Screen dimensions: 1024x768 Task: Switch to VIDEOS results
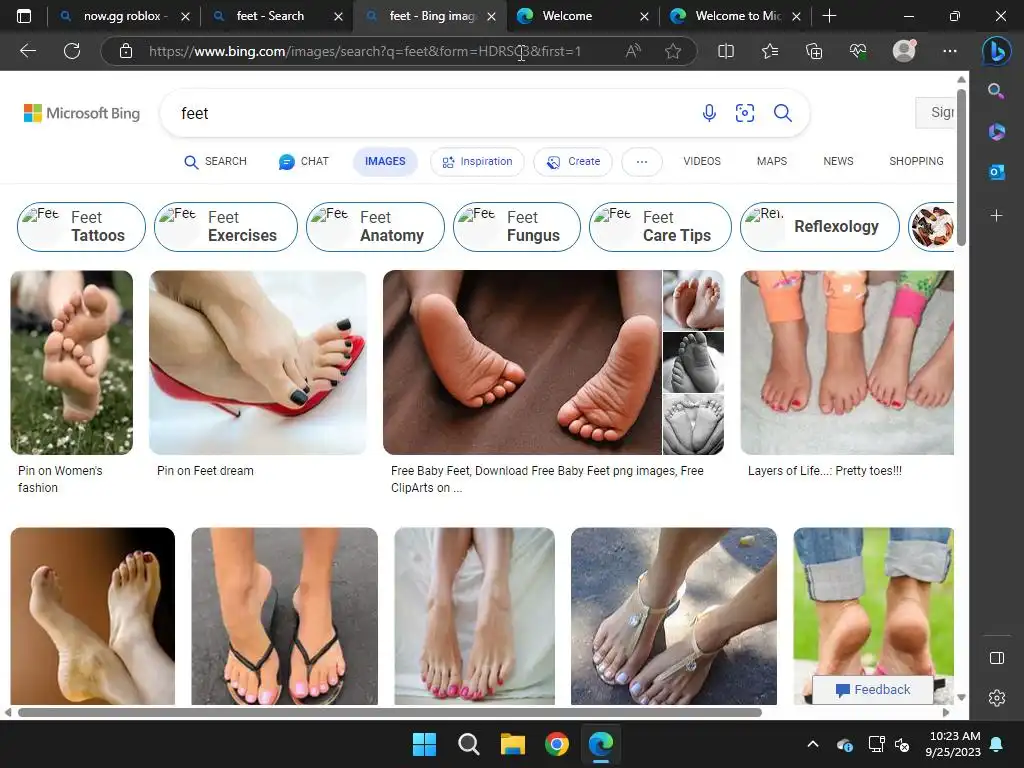[702, 161]
